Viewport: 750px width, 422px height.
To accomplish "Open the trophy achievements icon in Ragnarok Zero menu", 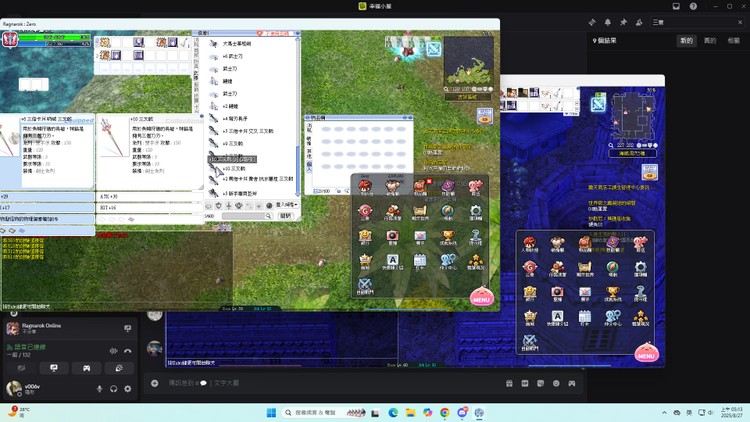I will pyautogui.click(x=448, y=235).
